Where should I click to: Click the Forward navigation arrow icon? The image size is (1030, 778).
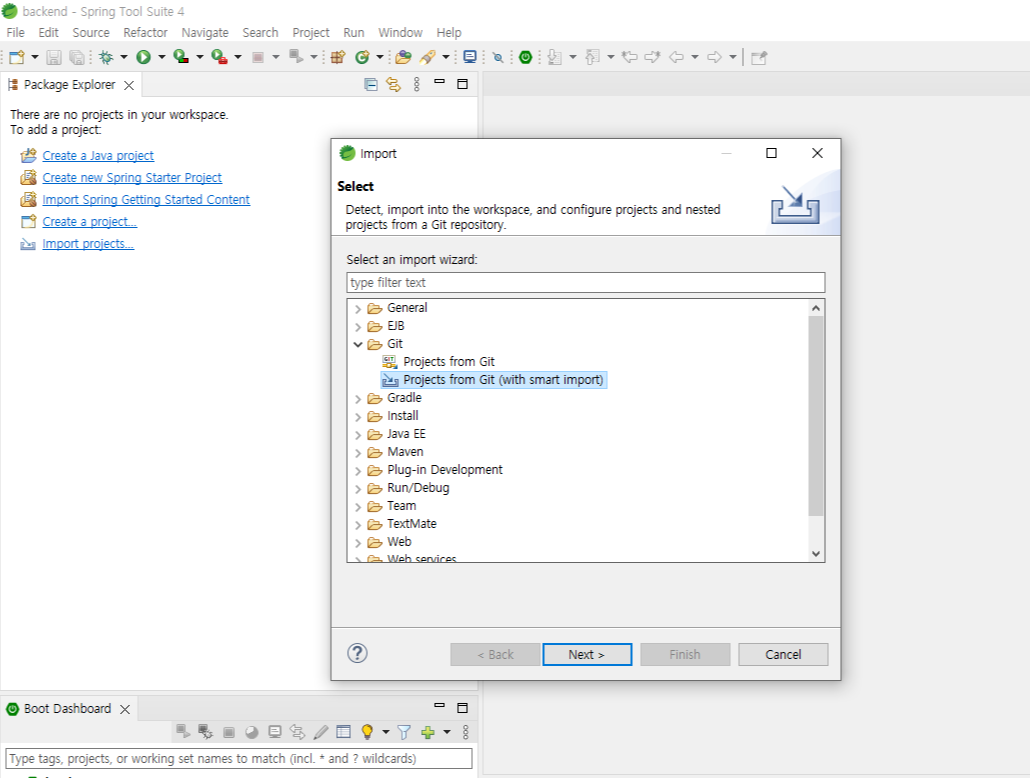click(x=715, y=57)
